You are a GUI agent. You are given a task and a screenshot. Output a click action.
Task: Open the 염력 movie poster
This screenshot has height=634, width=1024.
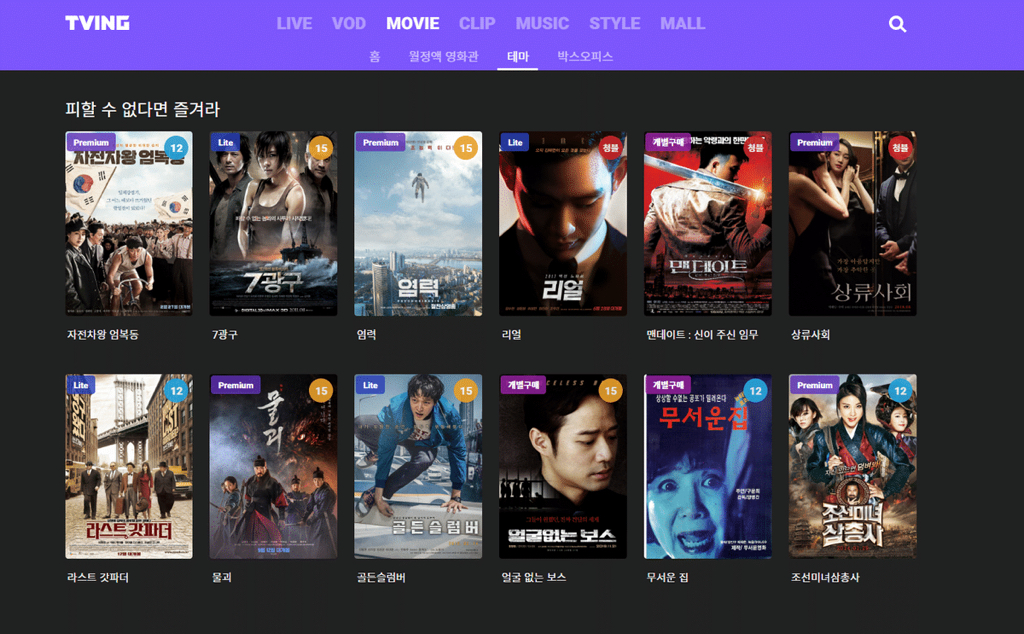coord(418,223)
